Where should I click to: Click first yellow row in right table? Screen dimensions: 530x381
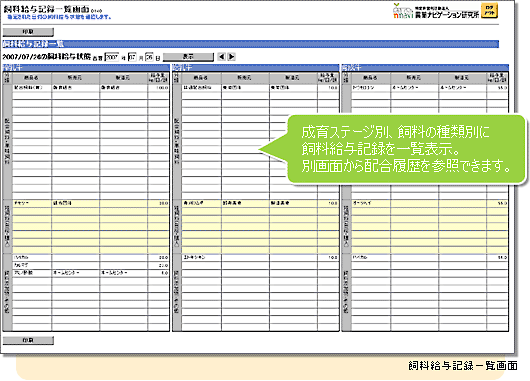point(430,203)
